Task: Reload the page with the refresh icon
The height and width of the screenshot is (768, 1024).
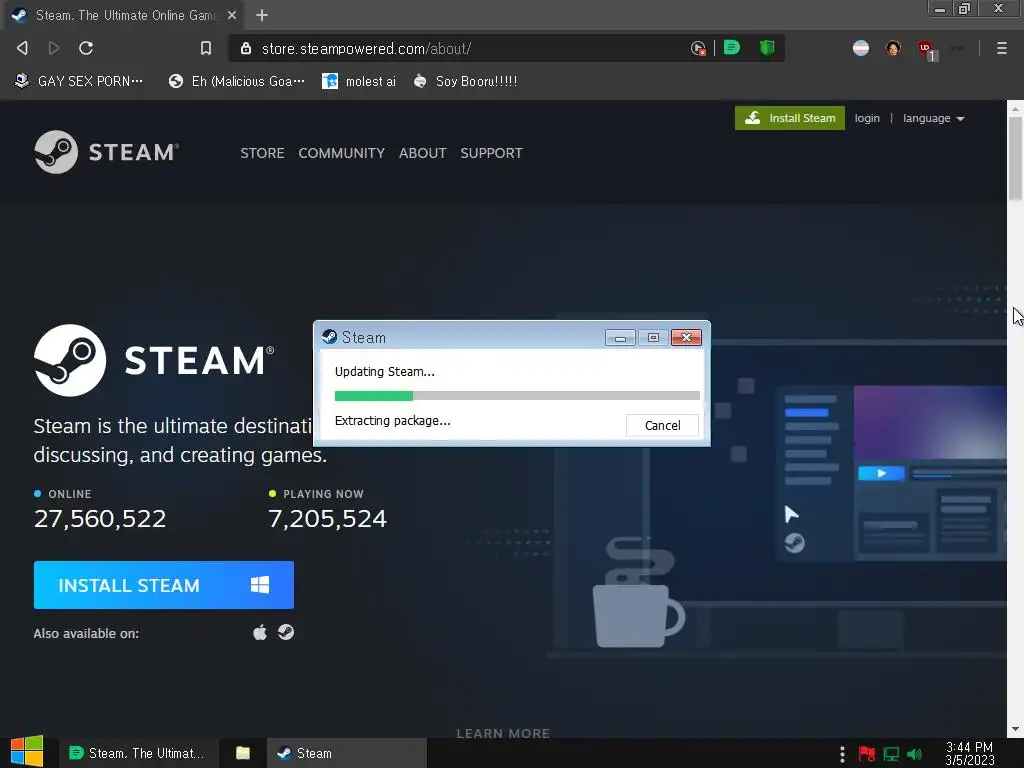Action: click(86, 48)
